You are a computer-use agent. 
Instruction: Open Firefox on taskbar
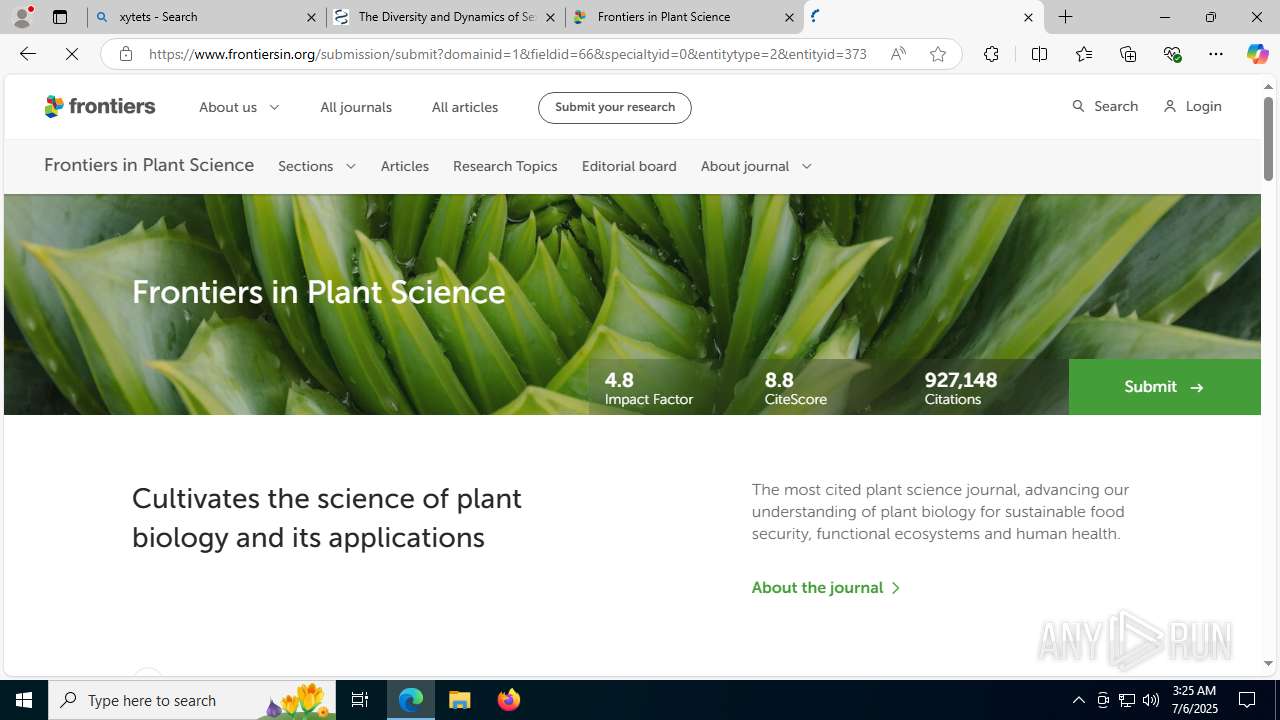(x=509, y=700)
